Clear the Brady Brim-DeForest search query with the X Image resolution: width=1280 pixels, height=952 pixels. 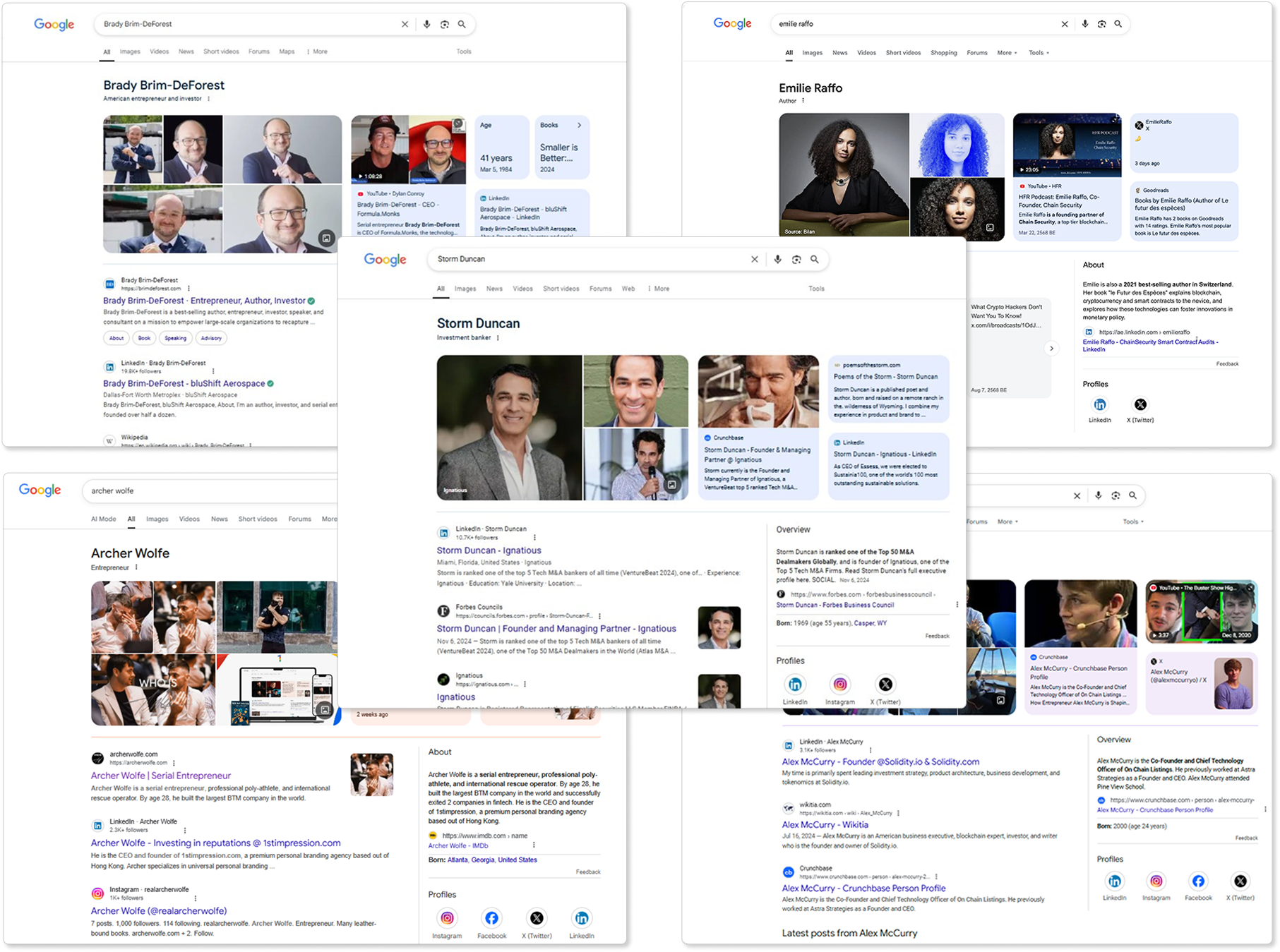click(x=405, y=23)
